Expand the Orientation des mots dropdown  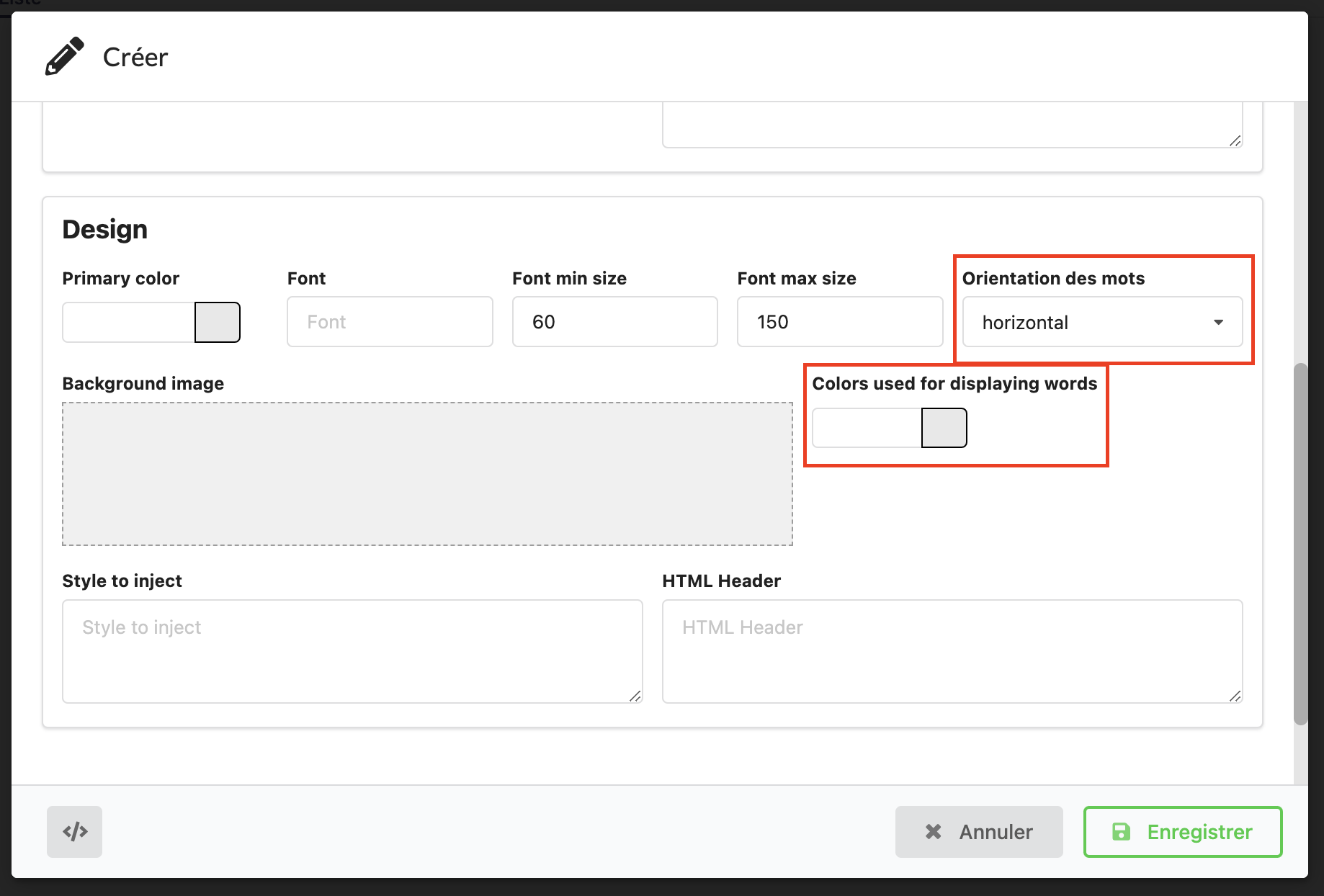(x=1101, y=322)
